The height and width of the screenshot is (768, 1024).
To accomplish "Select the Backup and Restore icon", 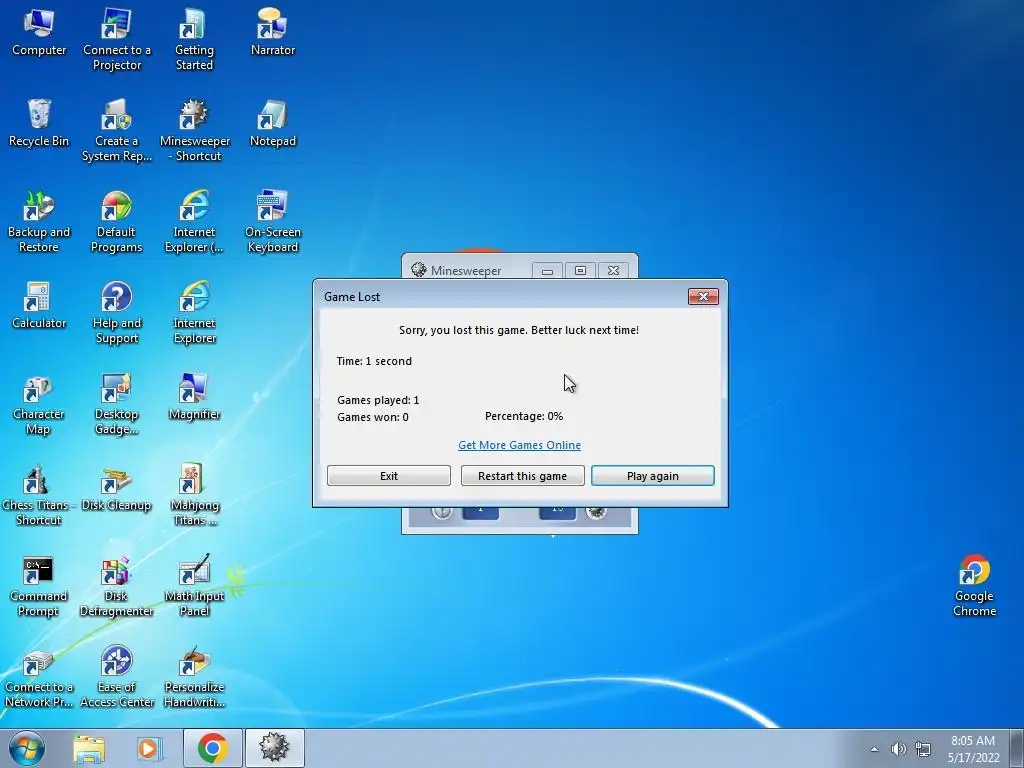I will 39,221.
